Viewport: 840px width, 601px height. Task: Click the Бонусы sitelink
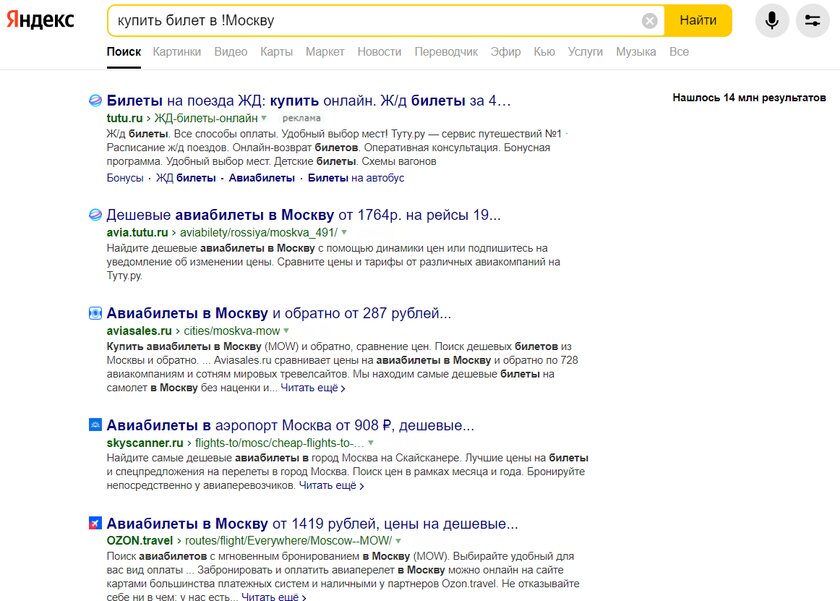point(125,178)
